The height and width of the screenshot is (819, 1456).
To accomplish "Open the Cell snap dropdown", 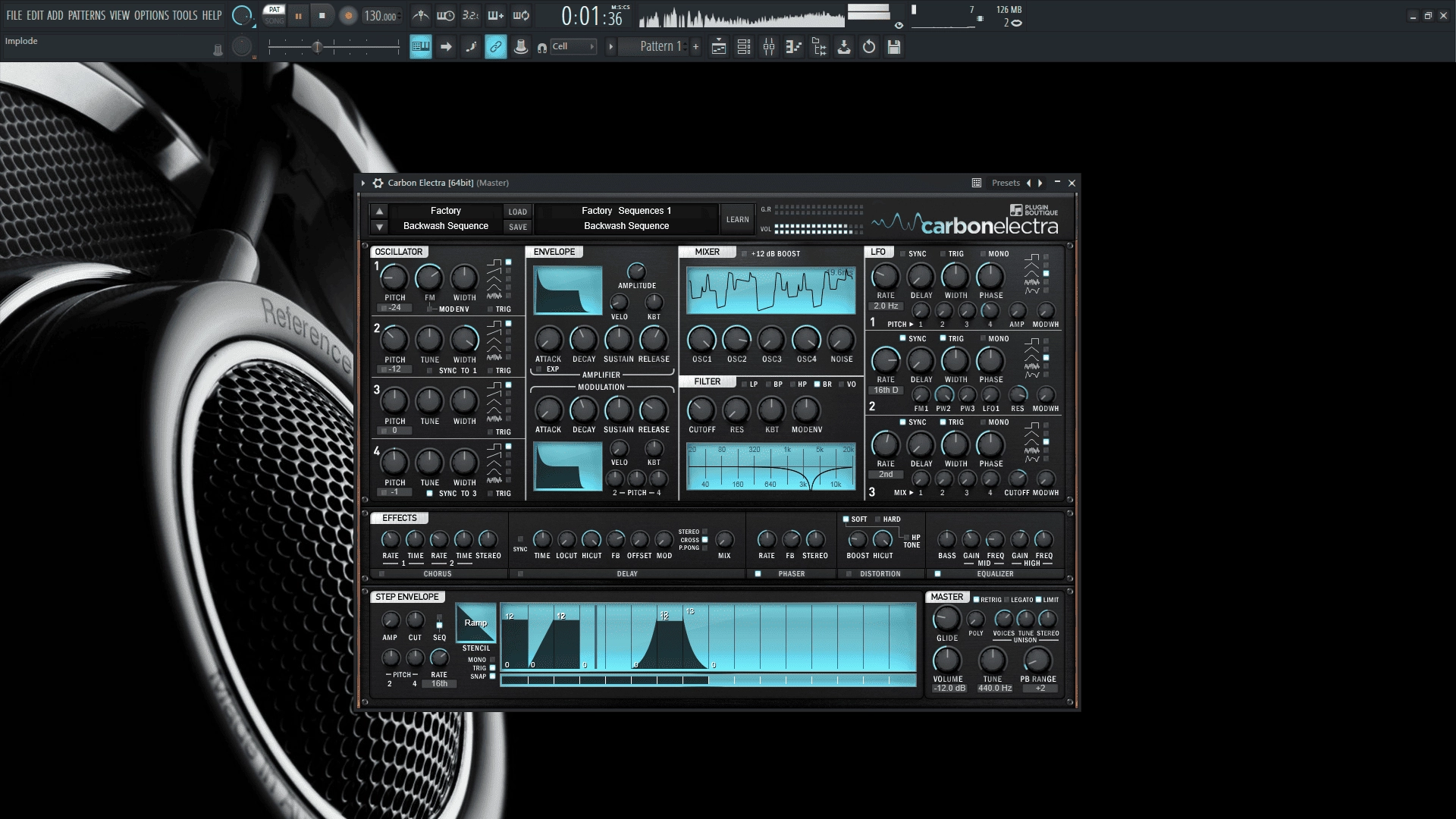I will (x=573, y=47).
